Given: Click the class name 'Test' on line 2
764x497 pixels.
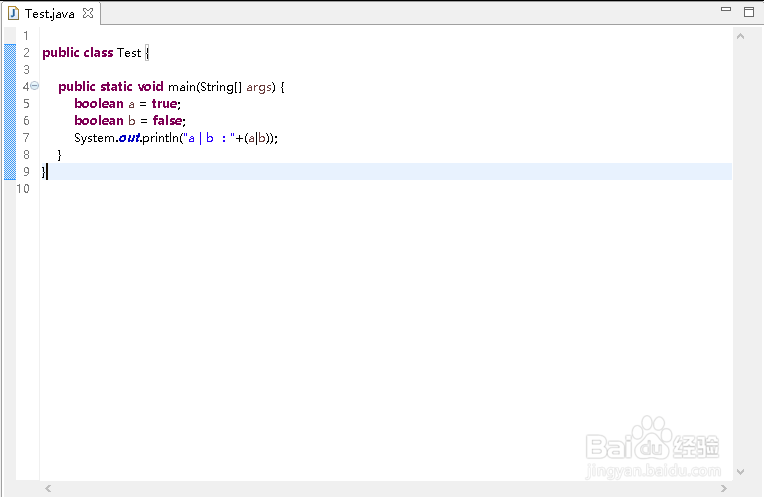Looking at the screenshot, I should coord(129,53).
